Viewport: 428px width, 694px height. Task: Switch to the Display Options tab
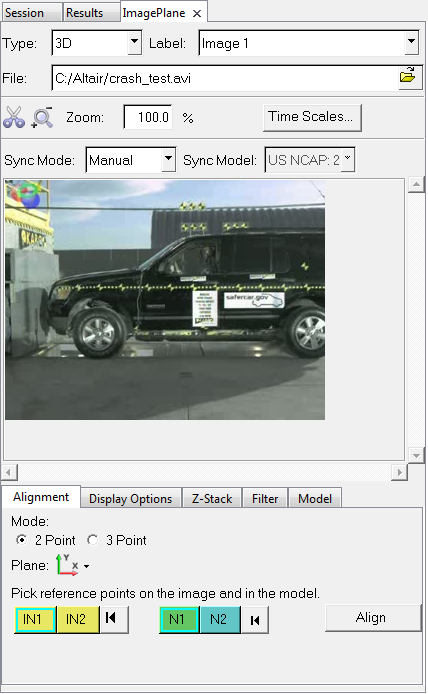[131, 498]
